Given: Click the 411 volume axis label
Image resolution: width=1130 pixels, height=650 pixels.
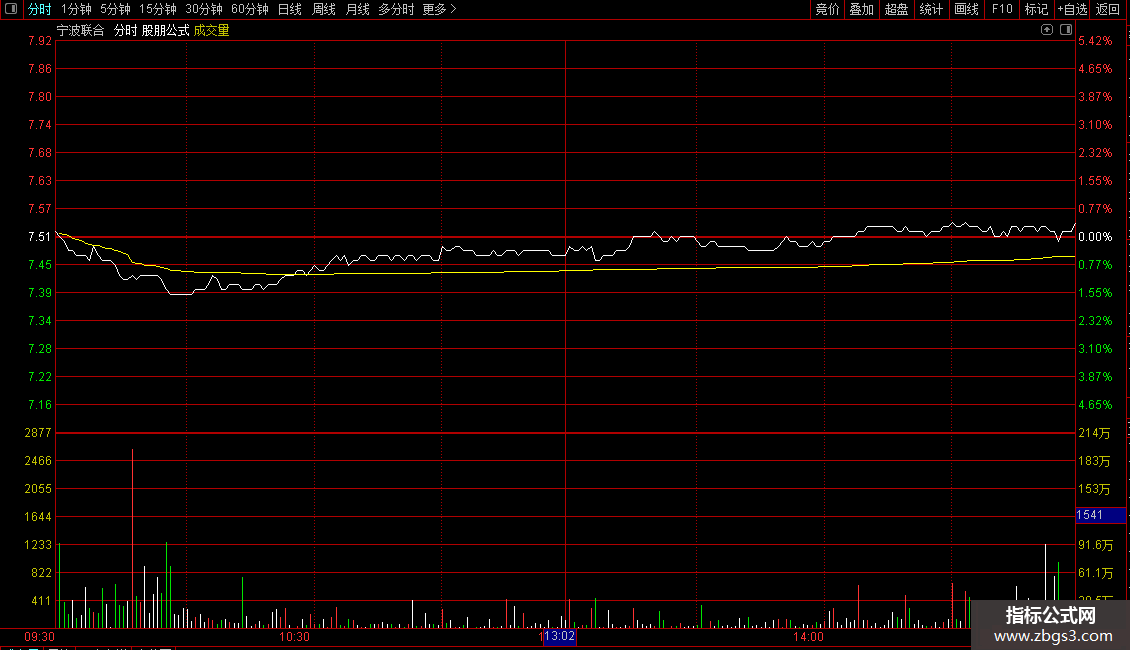Looking at the screenshot, I should coord(41,600).
